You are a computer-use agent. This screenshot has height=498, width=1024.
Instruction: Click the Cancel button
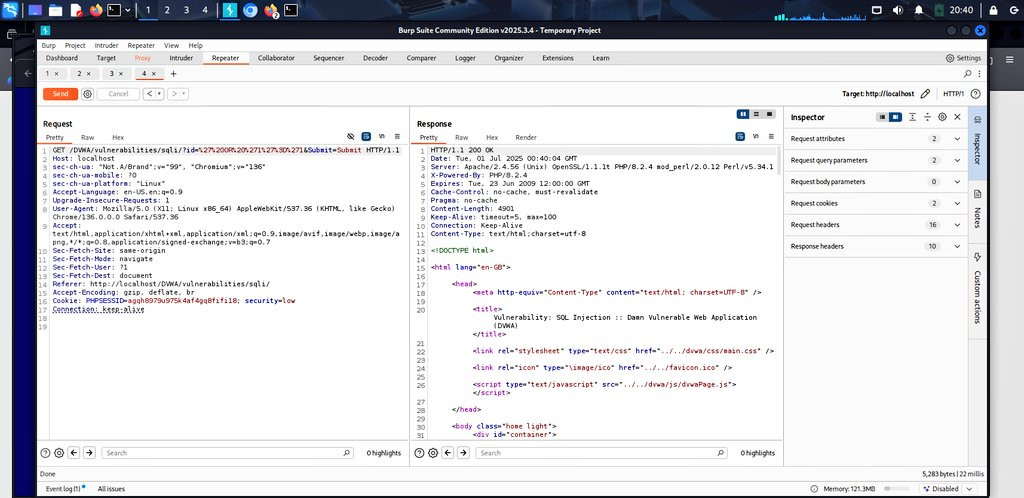118,94
